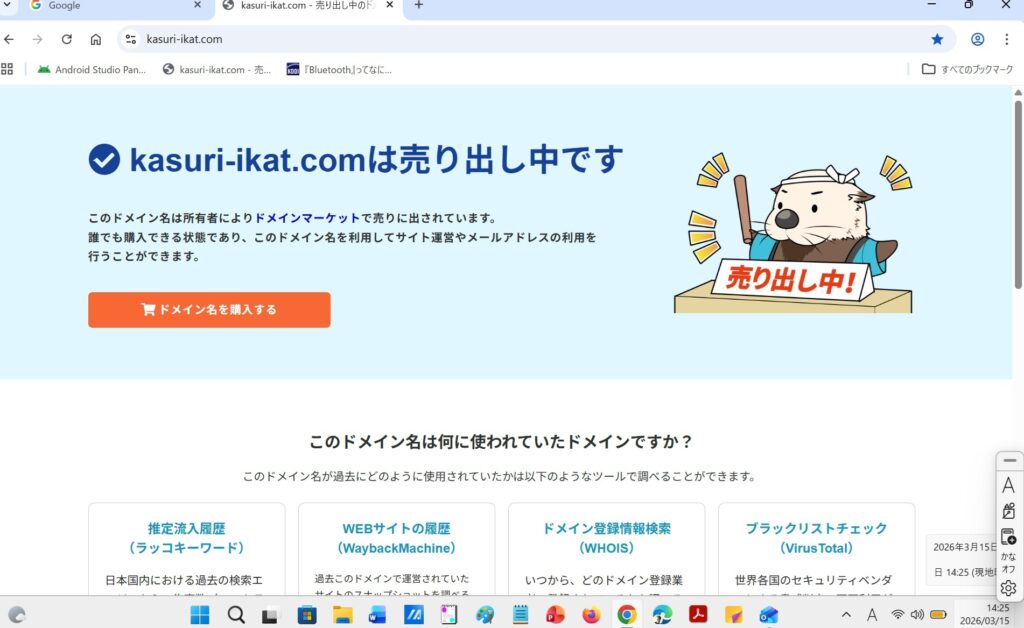Viewport: 1024px width, 628px height.
Task: Open the Windows Start menu
Action: [x=199, y=615]
